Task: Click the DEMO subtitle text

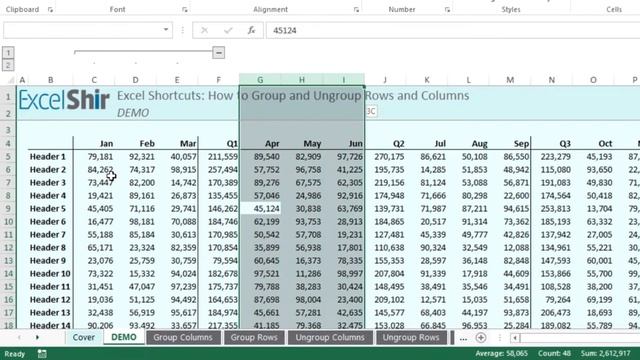Action: tap(133, 113)
